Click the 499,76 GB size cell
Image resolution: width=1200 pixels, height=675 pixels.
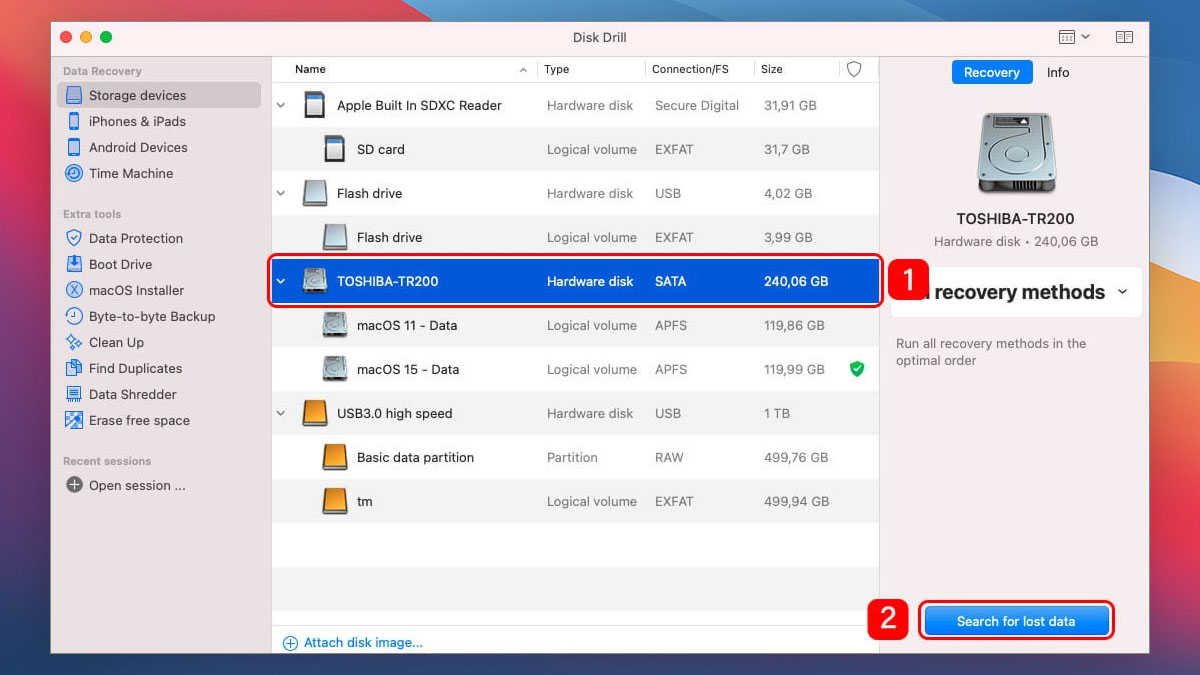coord(796,457)
